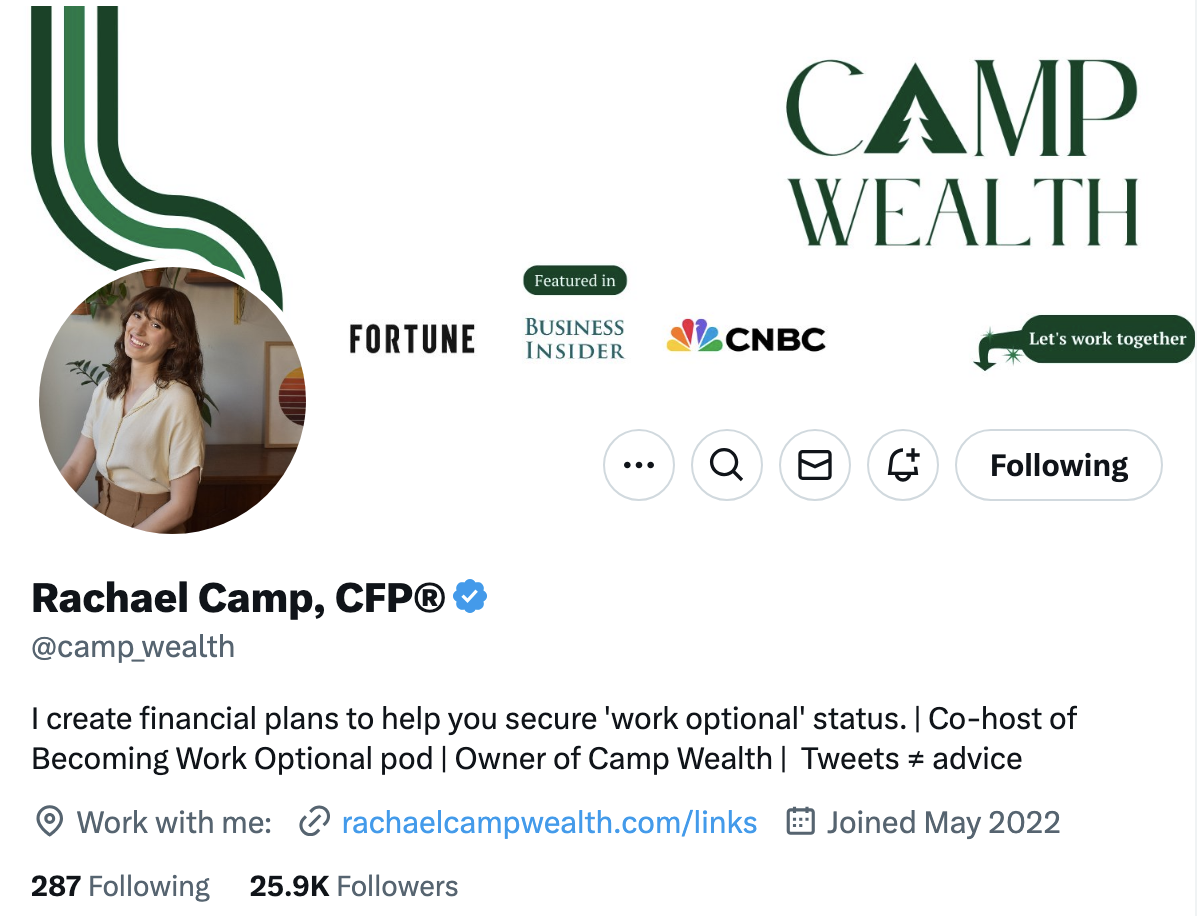Open the three-dot more options menu
This screenshot has width=1198, height=916.
(x=639, y=464)
